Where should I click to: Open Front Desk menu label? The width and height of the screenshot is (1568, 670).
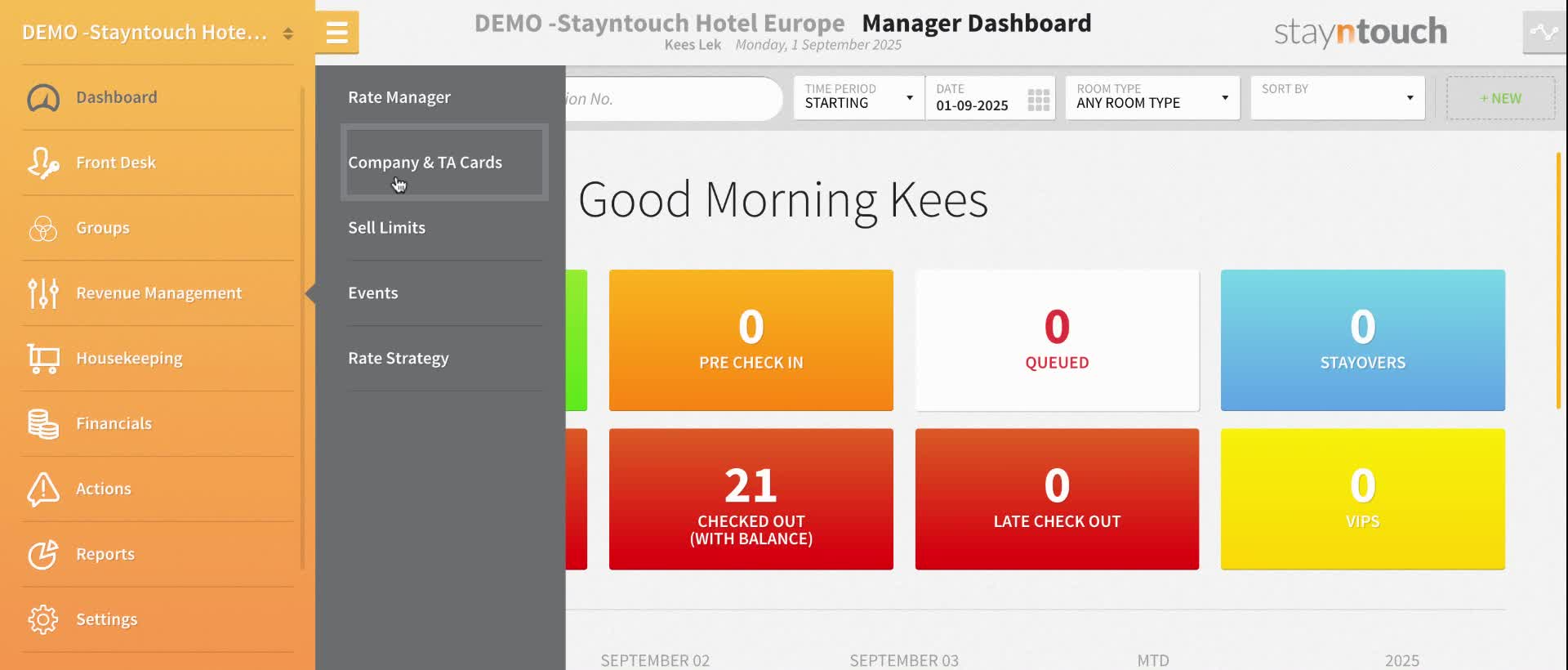pos(116,163)
